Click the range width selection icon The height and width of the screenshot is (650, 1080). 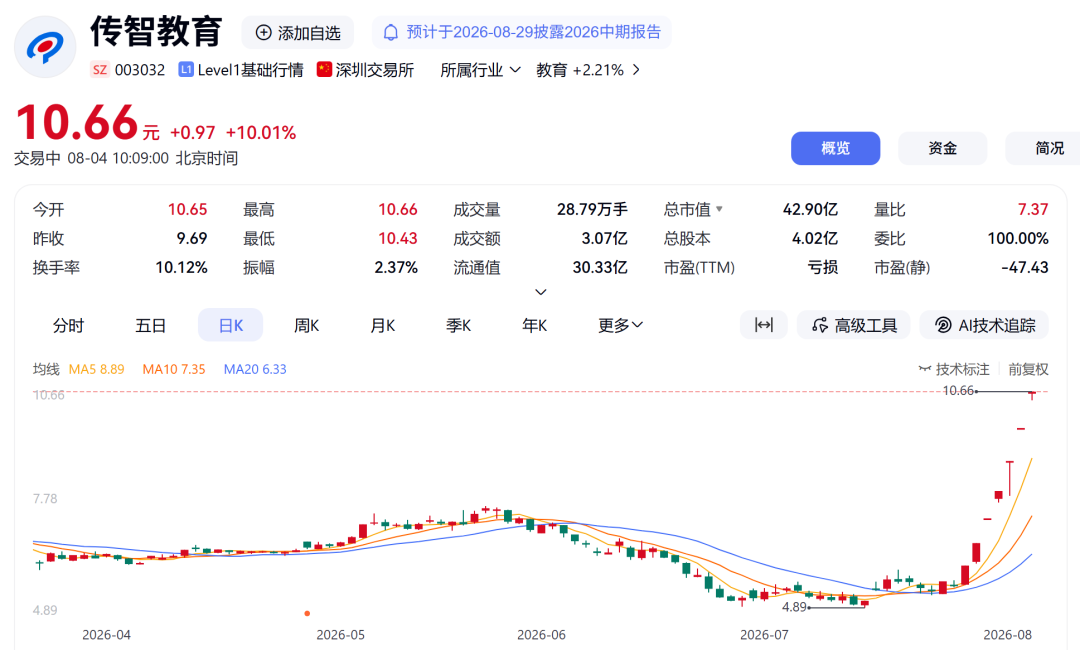point(764,325)
